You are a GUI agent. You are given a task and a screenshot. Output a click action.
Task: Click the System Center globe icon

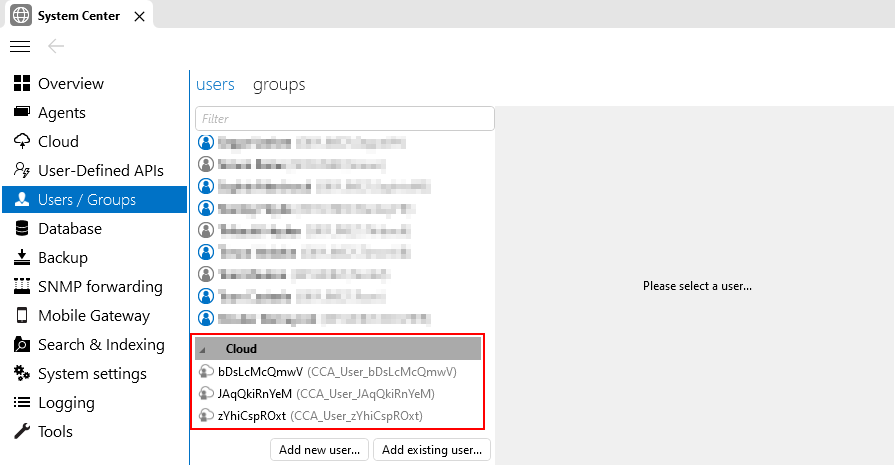tap(21, 15)
